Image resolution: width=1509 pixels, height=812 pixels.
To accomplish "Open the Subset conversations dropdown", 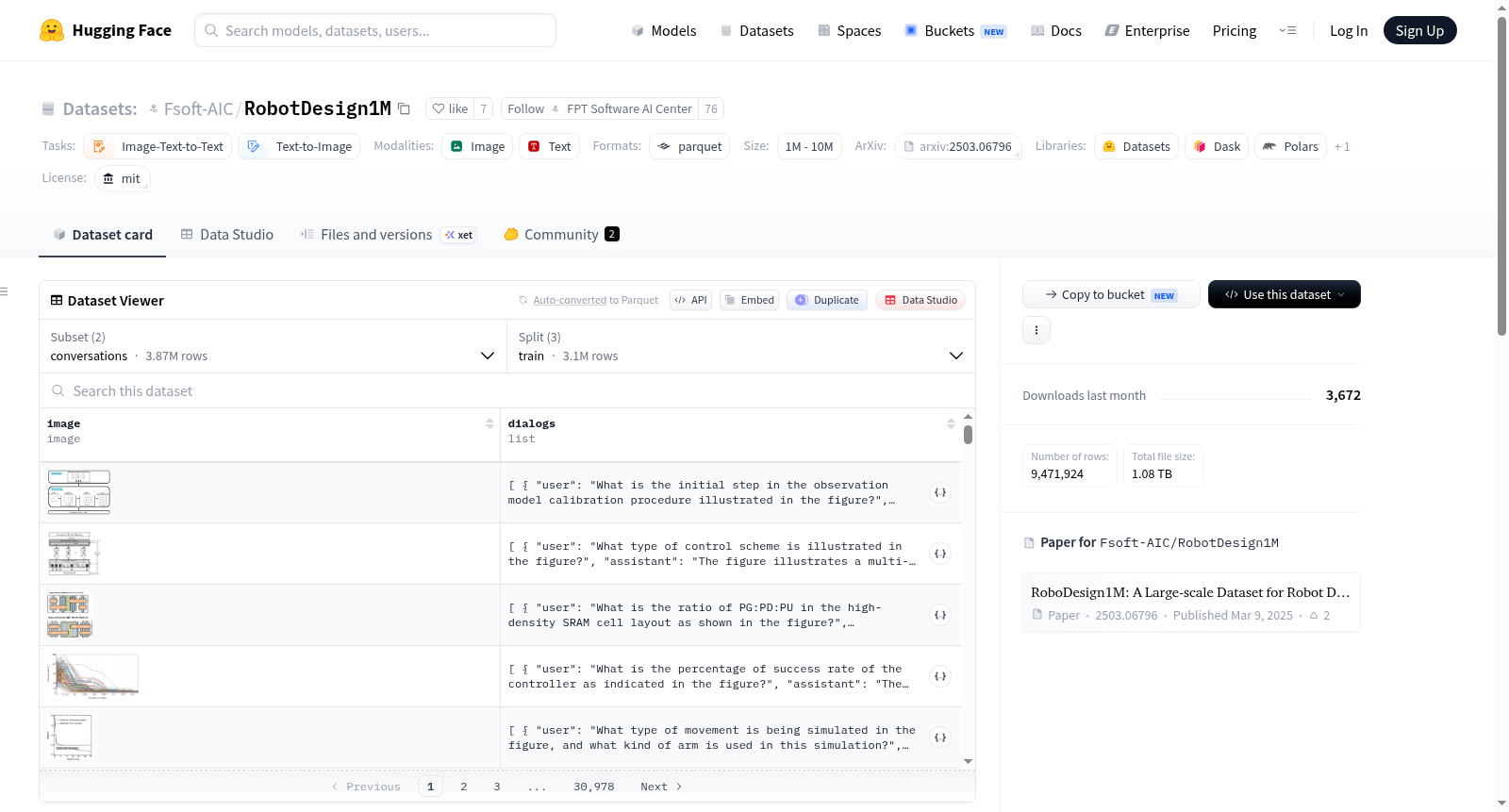I will click(272, 346).
